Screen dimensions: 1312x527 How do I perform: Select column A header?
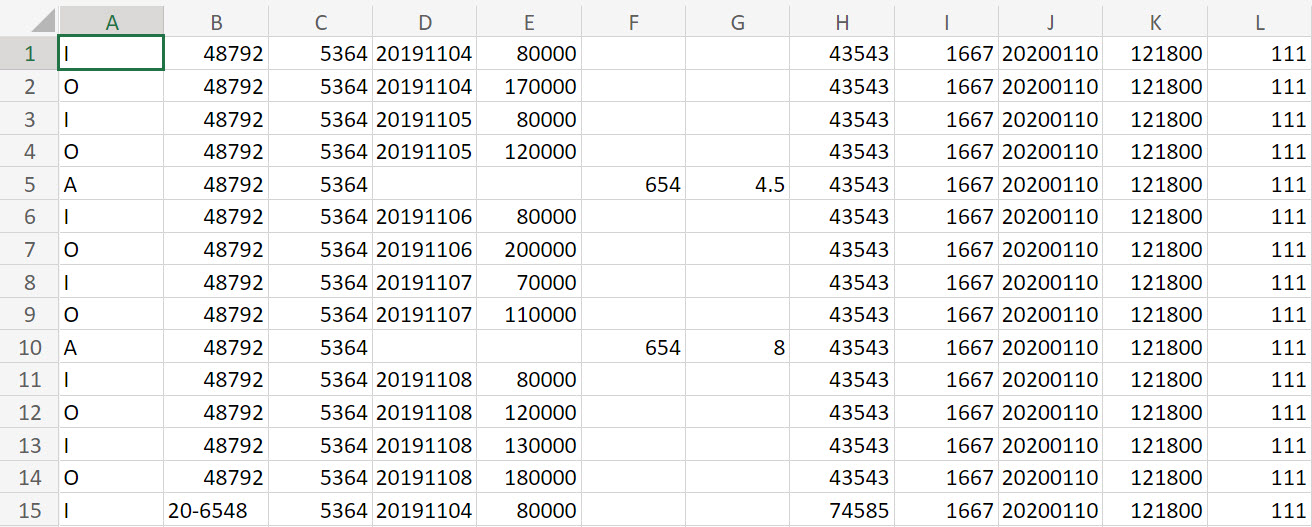click(112, 22)
